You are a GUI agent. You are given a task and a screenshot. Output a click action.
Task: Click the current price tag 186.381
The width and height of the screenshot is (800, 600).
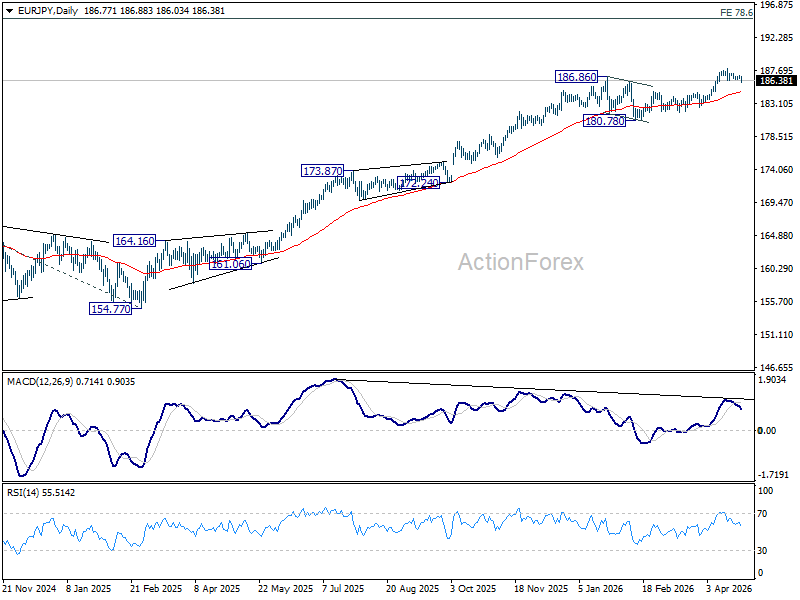click(776, 81)
